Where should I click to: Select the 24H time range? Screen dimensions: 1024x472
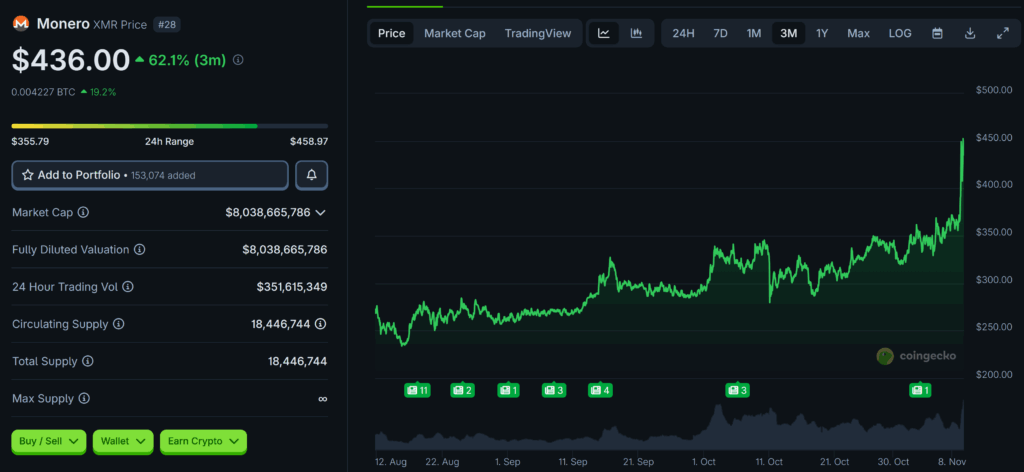[x=683, y=33]
